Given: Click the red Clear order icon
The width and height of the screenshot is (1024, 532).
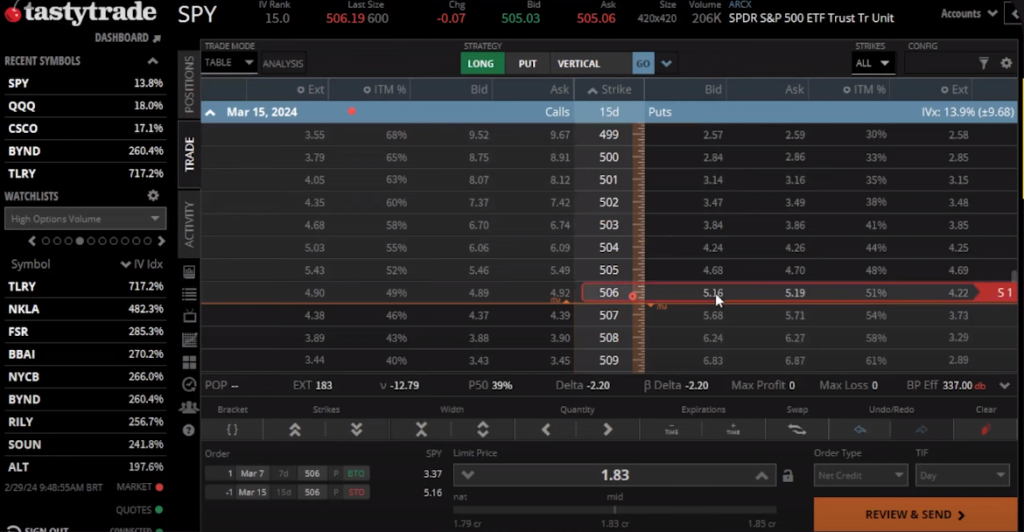Looking at the screenshot, I should point(985,430).
